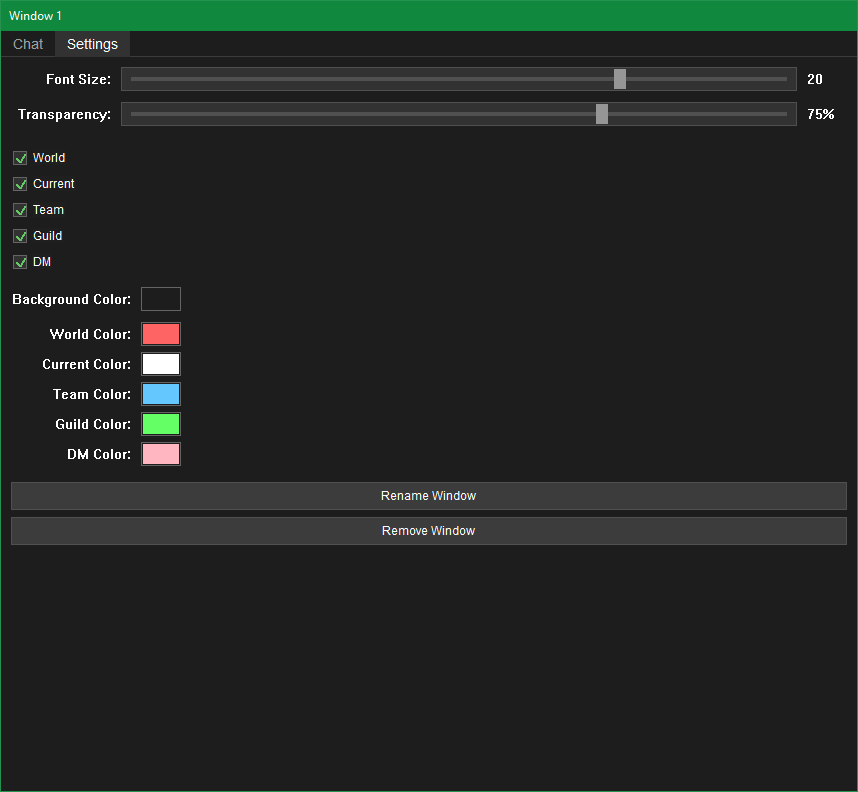
Task: Pick the red World Color swatch
Action: click(x=161, y=334)
